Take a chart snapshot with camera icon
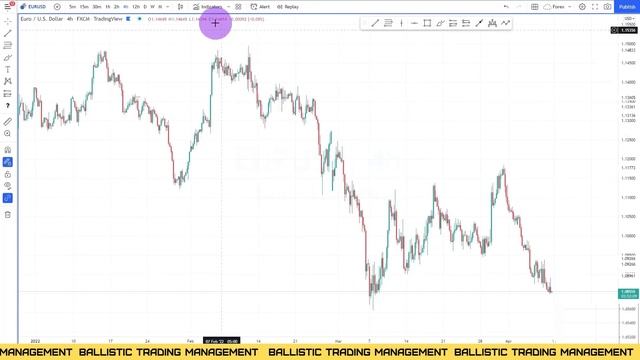 (607, 7)
